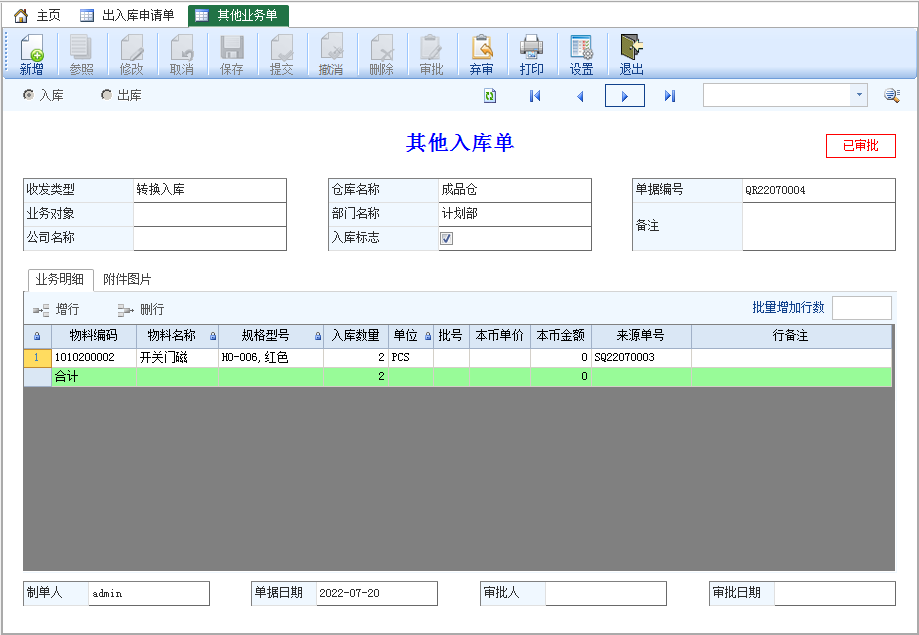Click the 删行 delete row button
919x635 pixels.
[140, 310]
